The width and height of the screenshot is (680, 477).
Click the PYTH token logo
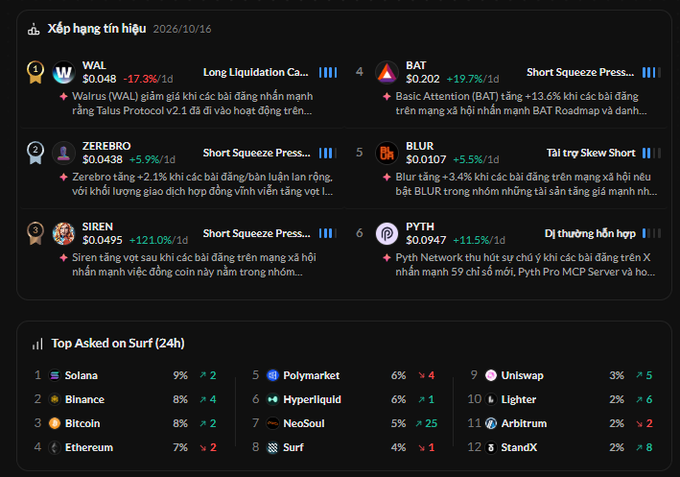point(387,233)
